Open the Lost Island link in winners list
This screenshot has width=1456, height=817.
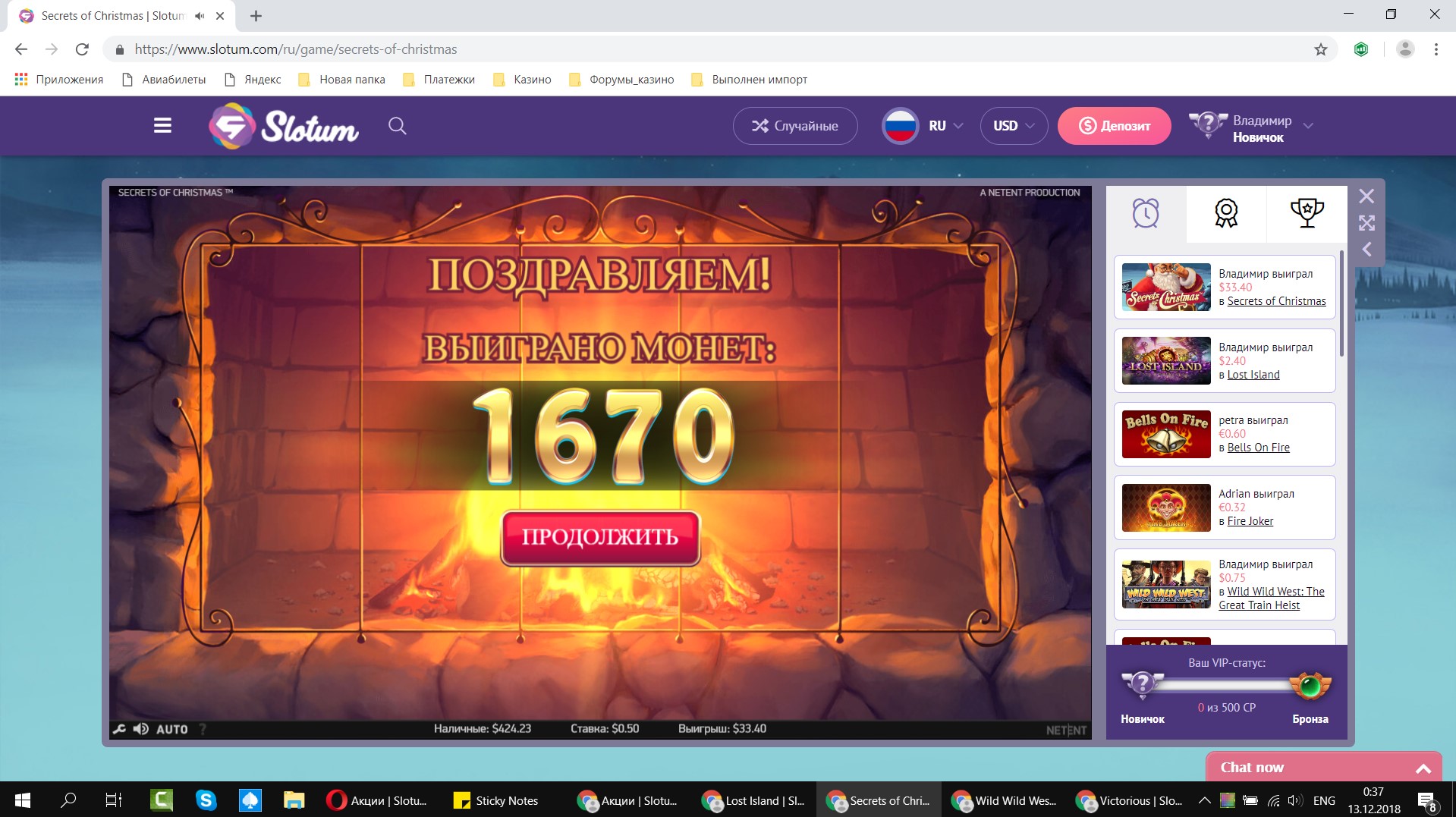click(x=1253, y=375)
